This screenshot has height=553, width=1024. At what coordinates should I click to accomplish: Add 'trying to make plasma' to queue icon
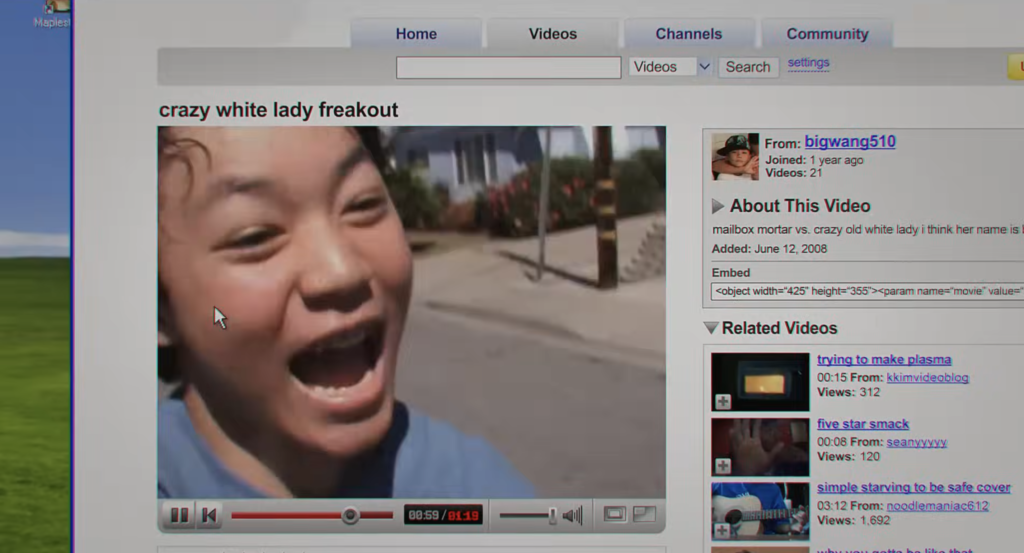tap(722, 402)
